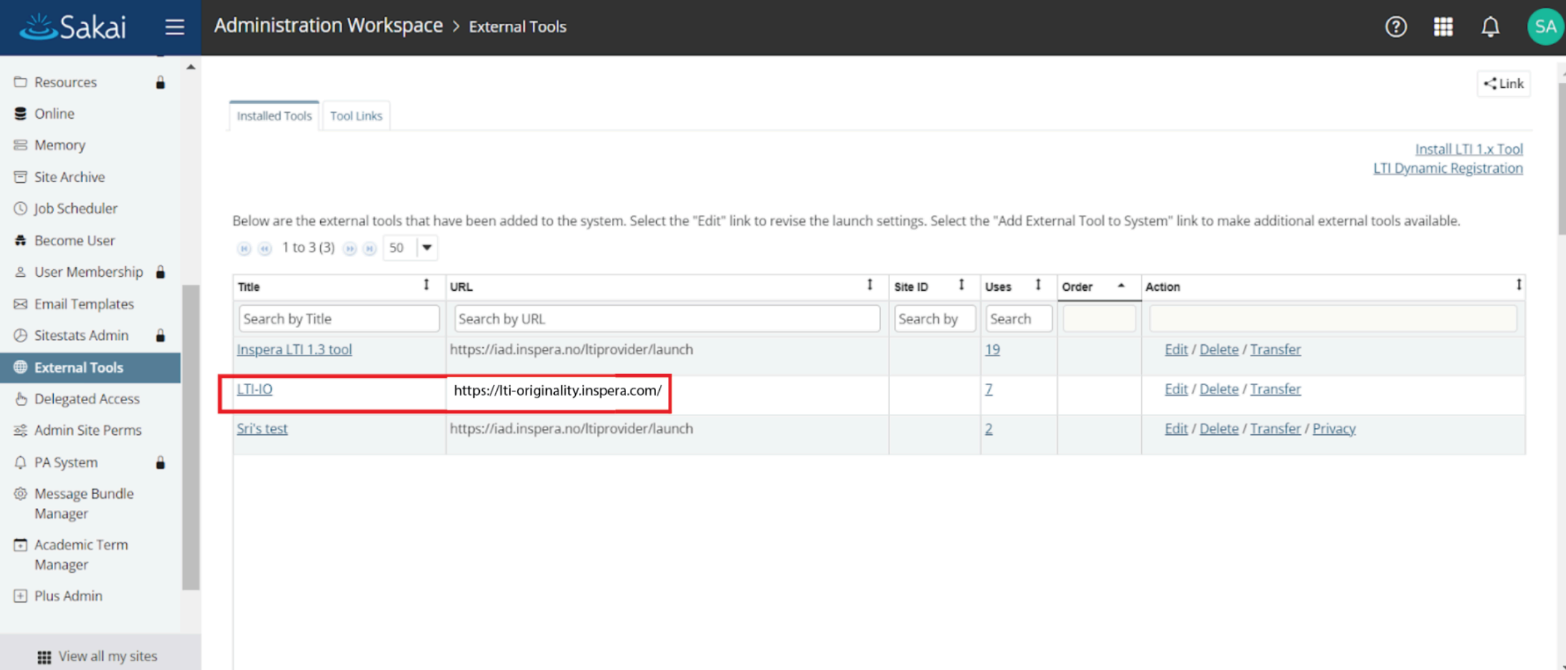Switch to the Tool Links tab
Image resolution: width=1566 pixels, height=670 pixels.
click(356, 116)
